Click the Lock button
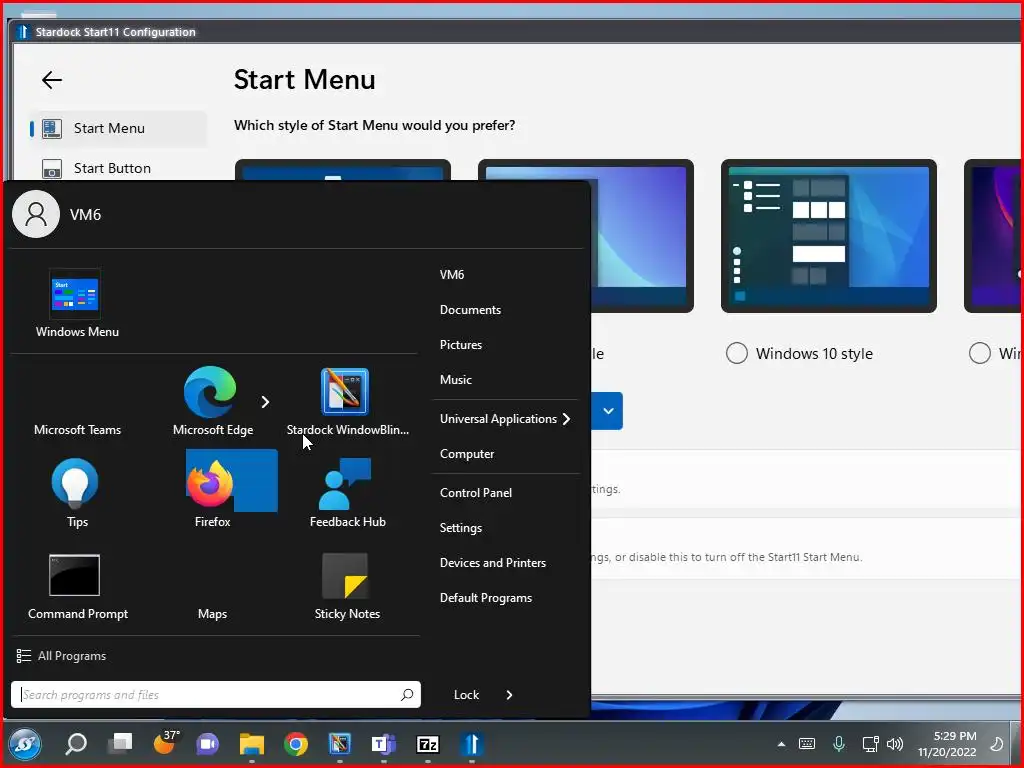1024x768 pixels. (466, 695)
